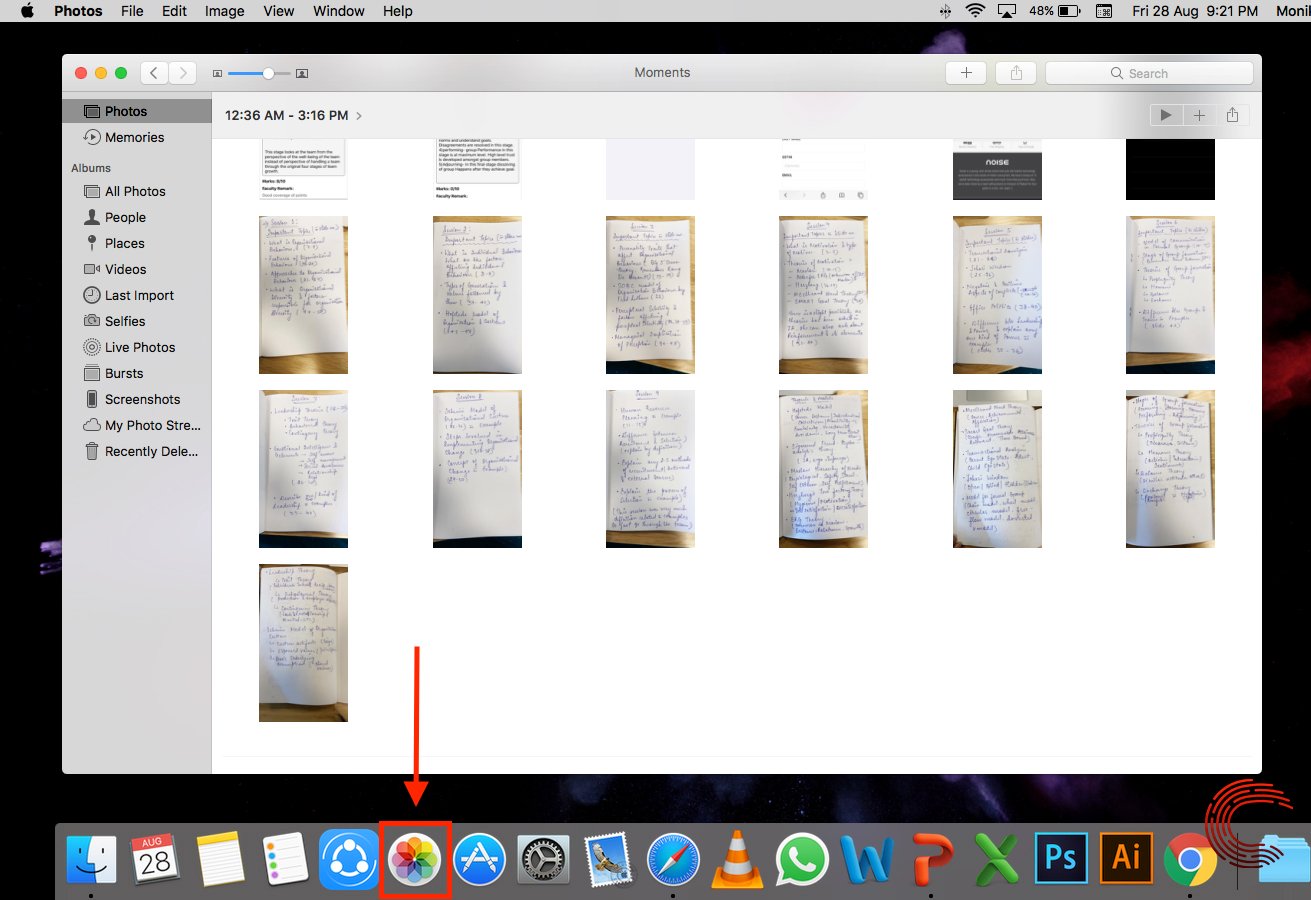Click the date and time in the menu bar
Screen dimensions: 1311x900
(x=1194, y=11)
